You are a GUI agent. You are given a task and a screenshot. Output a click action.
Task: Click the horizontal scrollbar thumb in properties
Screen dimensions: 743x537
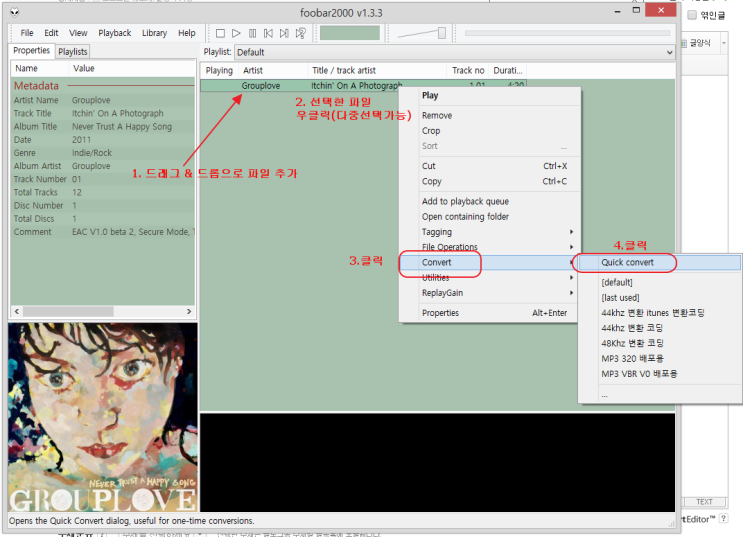point(68,311)
